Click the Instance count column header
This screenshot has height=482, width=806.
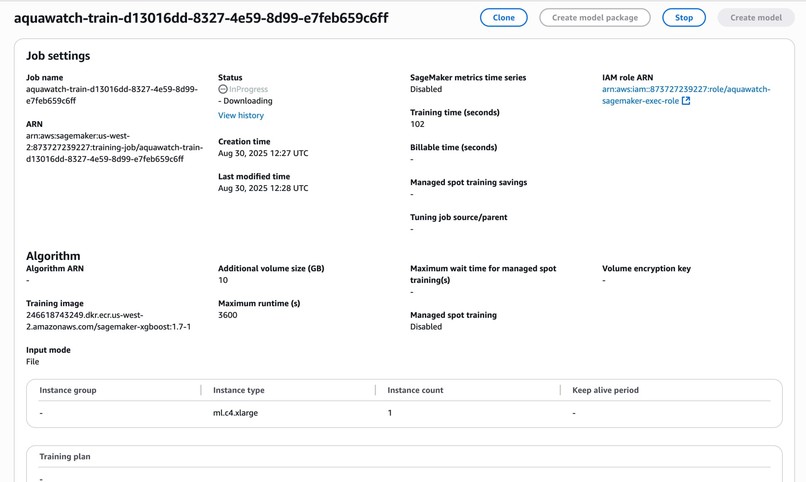coord(415,390)
